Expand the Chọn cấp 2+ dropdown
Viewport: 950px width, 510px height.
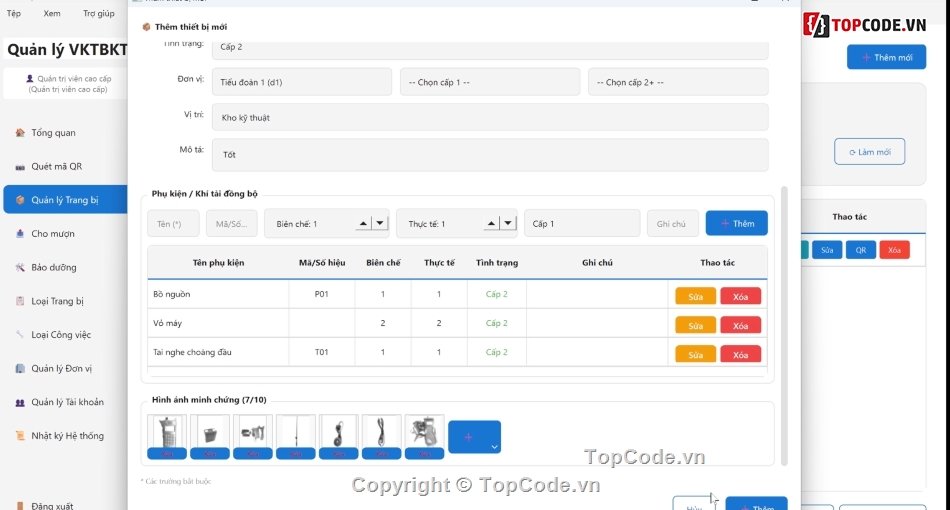tap(677, 82)
